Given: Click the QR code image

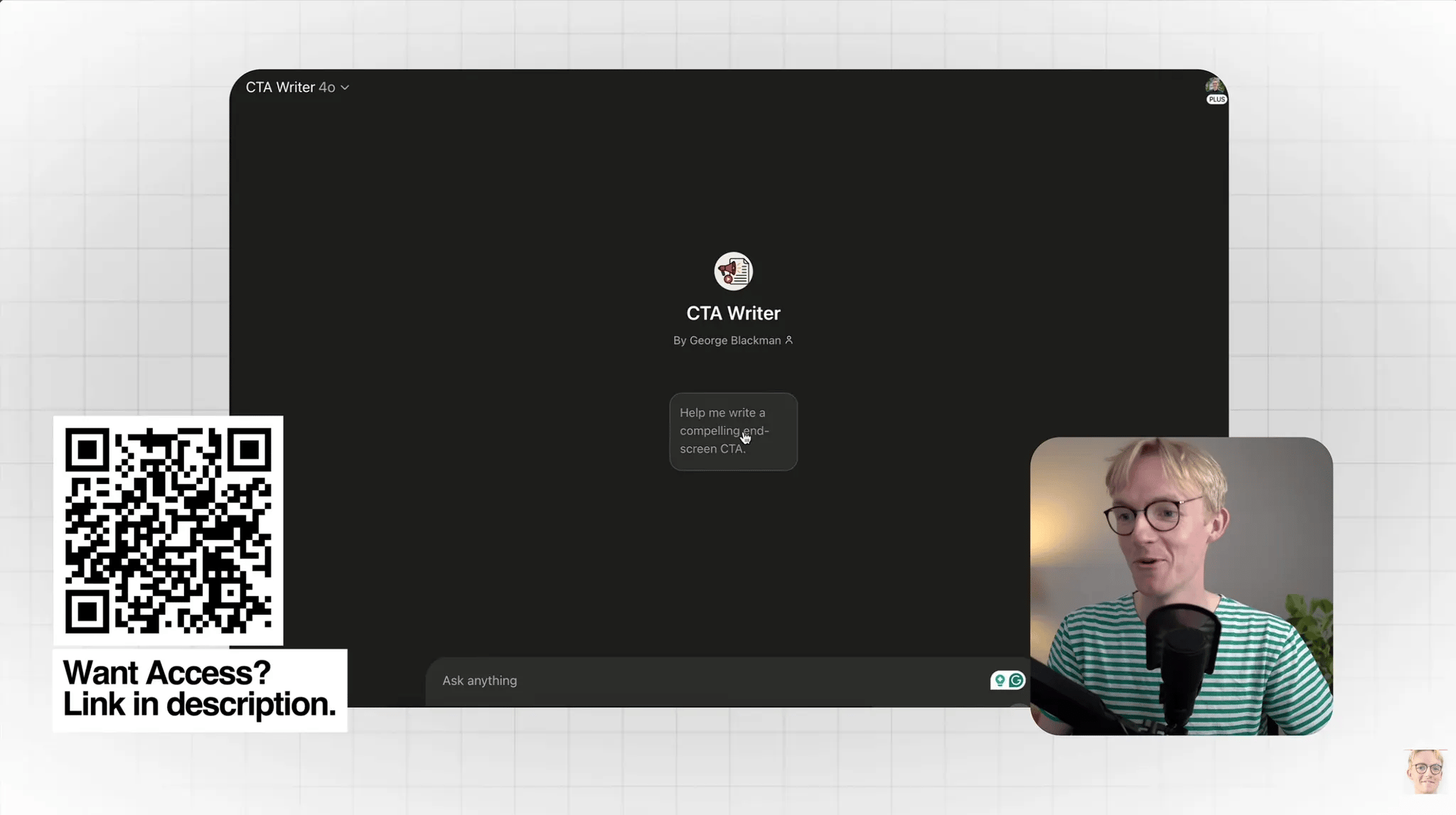Looking at the screenshot, I should coord(168,530).
